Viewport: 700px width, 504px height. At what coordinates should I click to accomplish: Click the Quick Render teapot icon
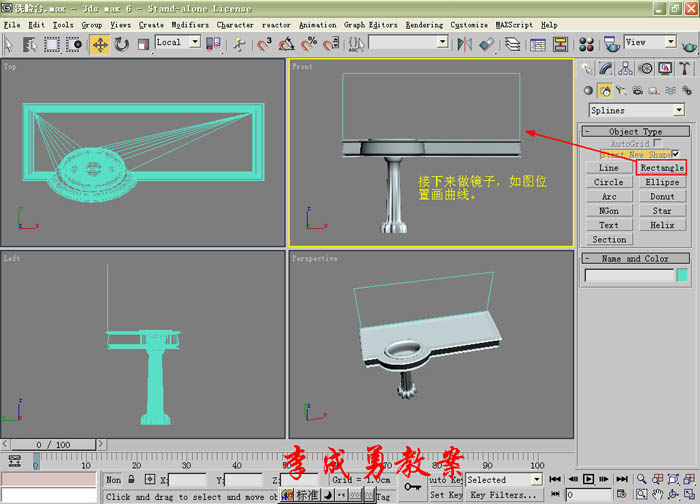[689, 45]
